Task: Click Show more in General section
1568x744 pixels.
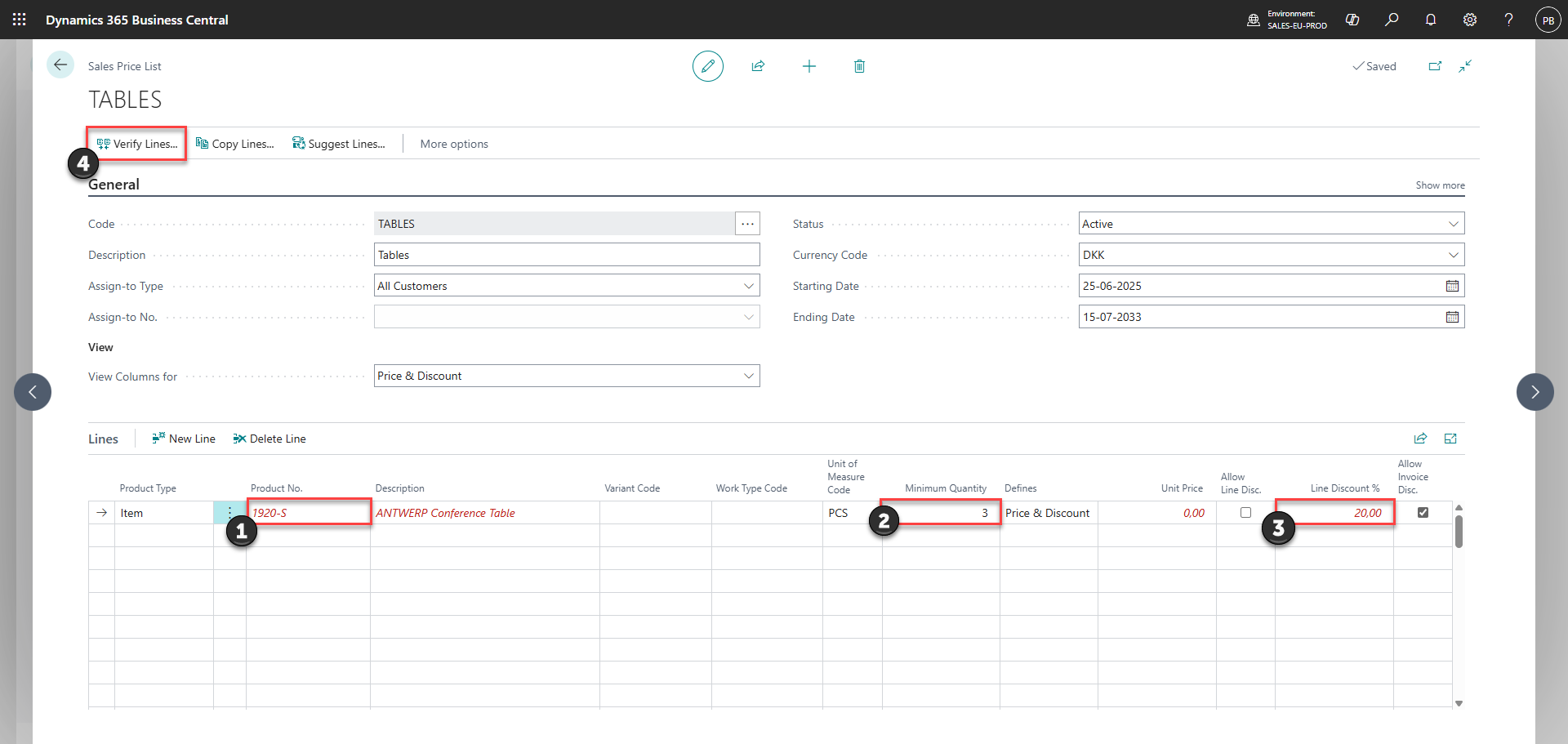Action: coord(1440,185)
